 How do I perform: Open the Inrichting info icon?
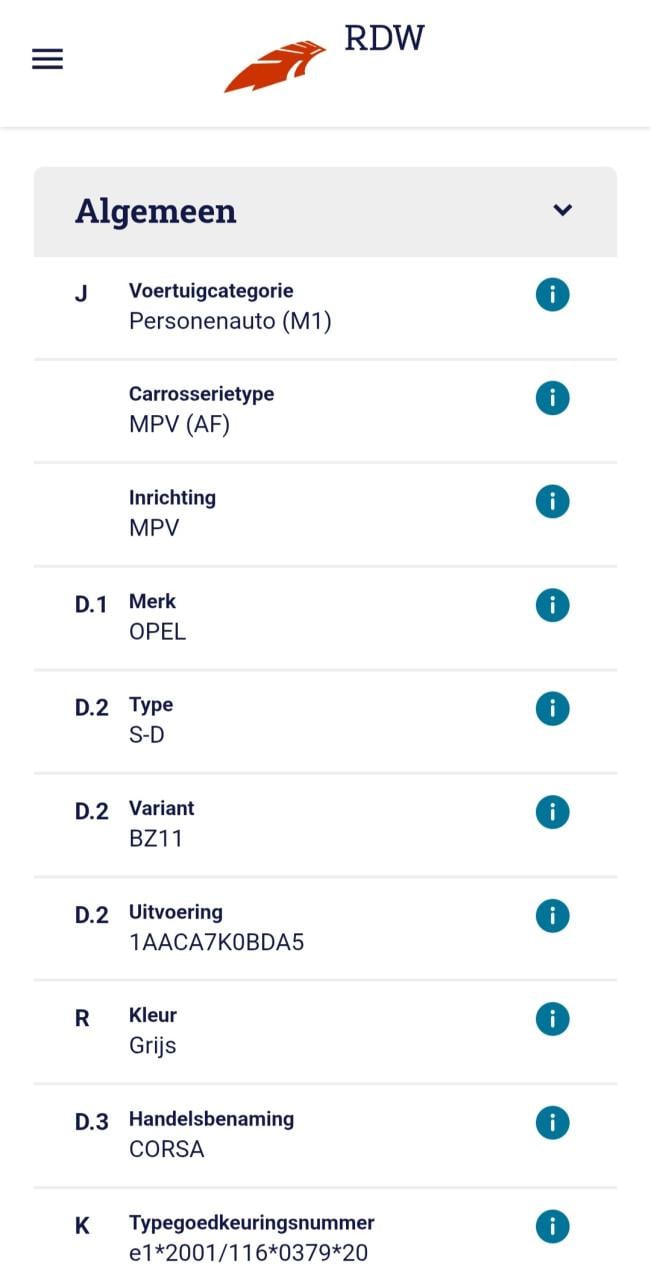[x=552, y=501]
